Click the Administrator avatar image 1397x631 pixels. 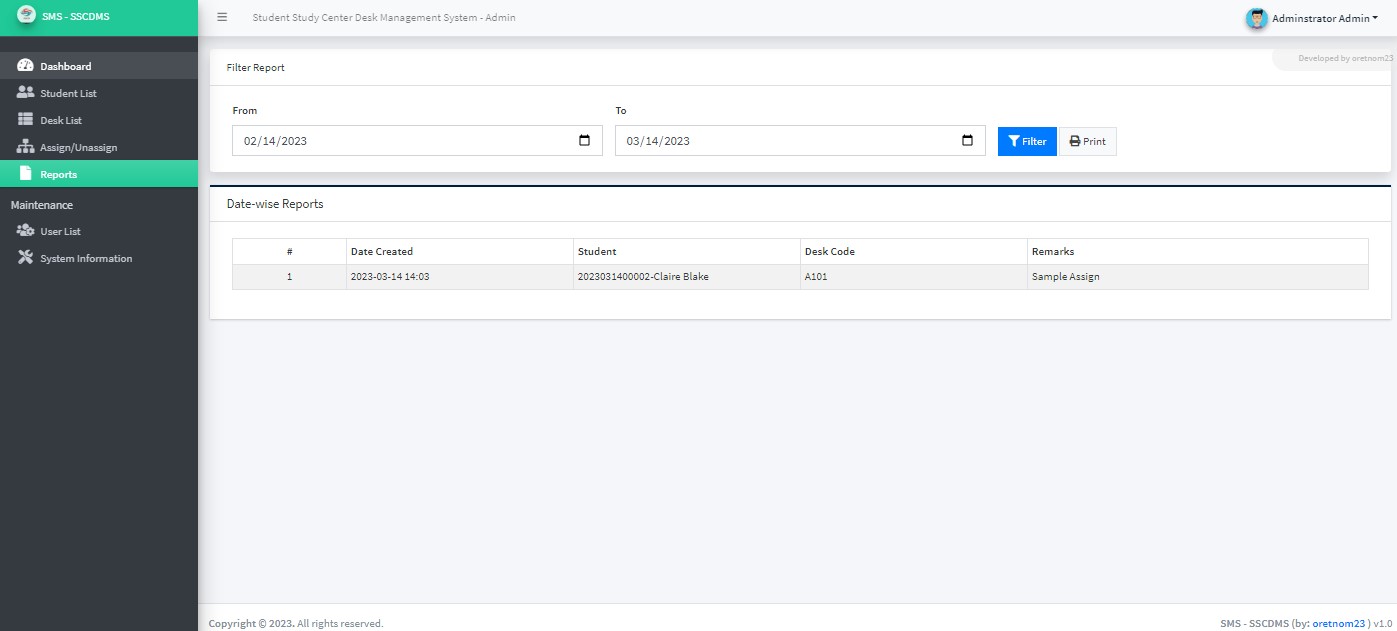pos(1256,18)
